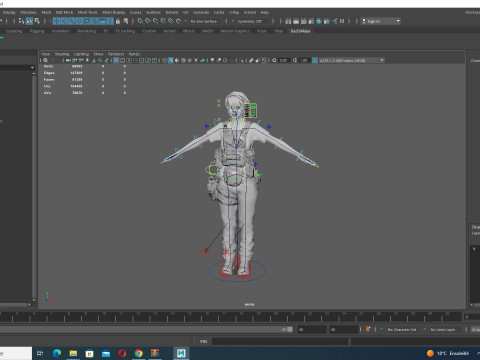480x360 pixels.
Task: Open Microsoft Edge from the taskbar
Action: tap(57, 353)
